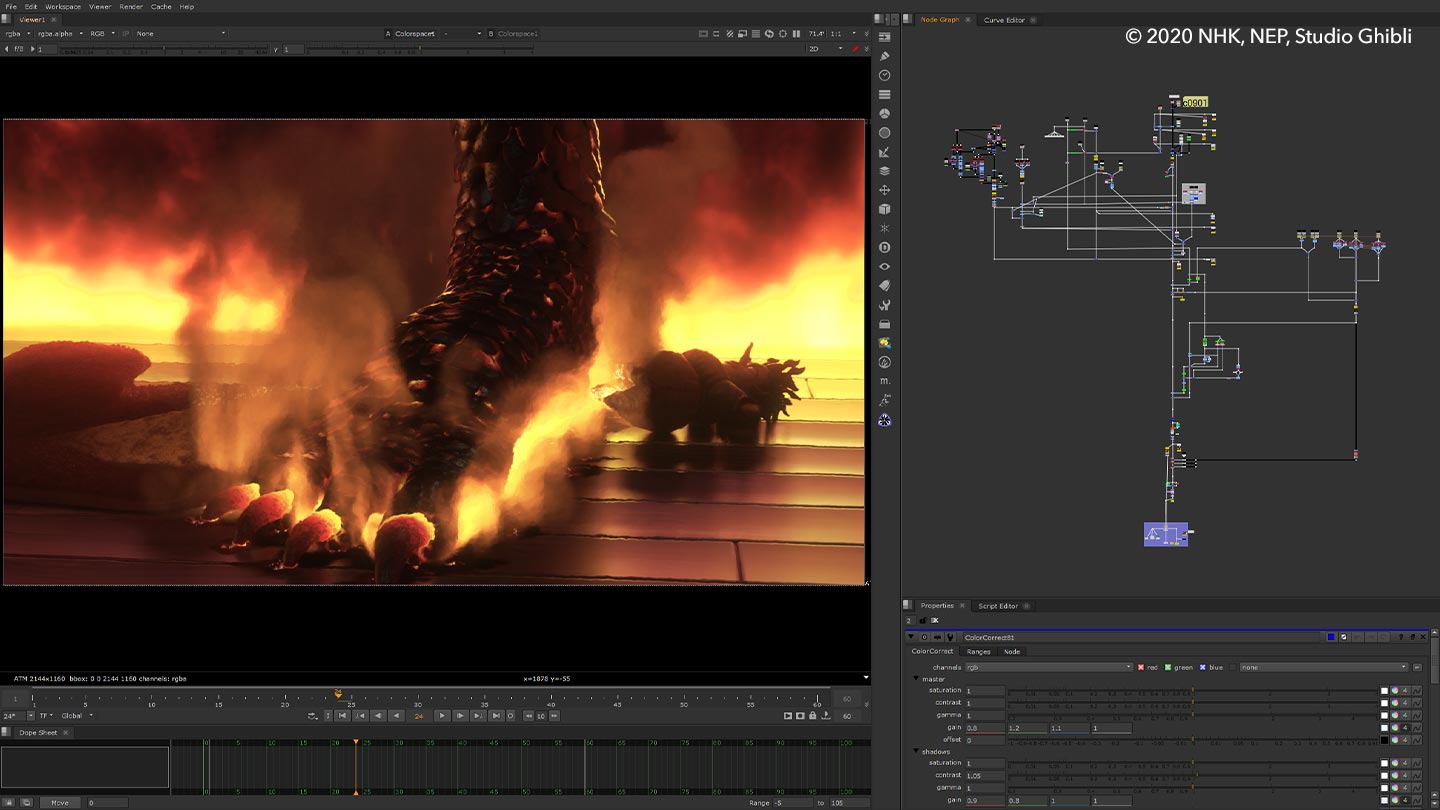1440x810 pixels.
Task: Collapse the master section
Action: click(915, 679)
